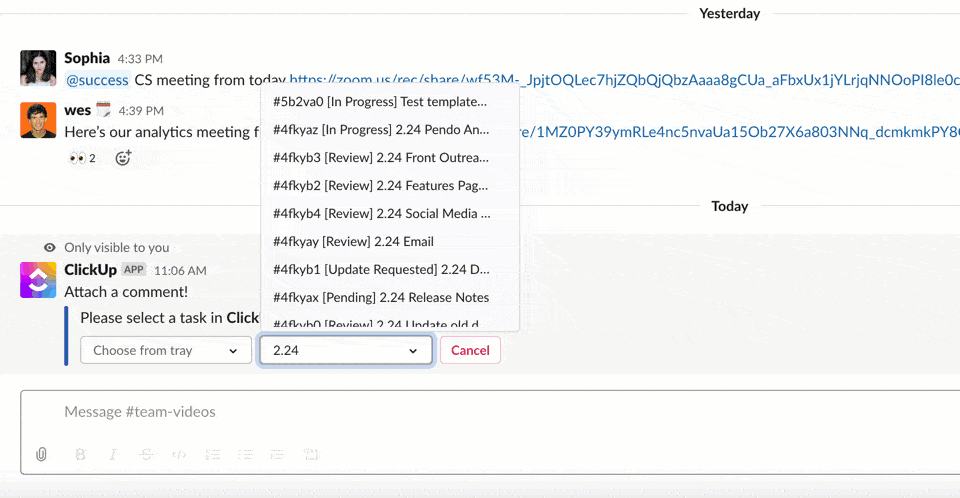This screenshot has height=498, width=960.
Task: Start a bulleted list in composer
Action: pyautogui.click(x=245, y=454)
